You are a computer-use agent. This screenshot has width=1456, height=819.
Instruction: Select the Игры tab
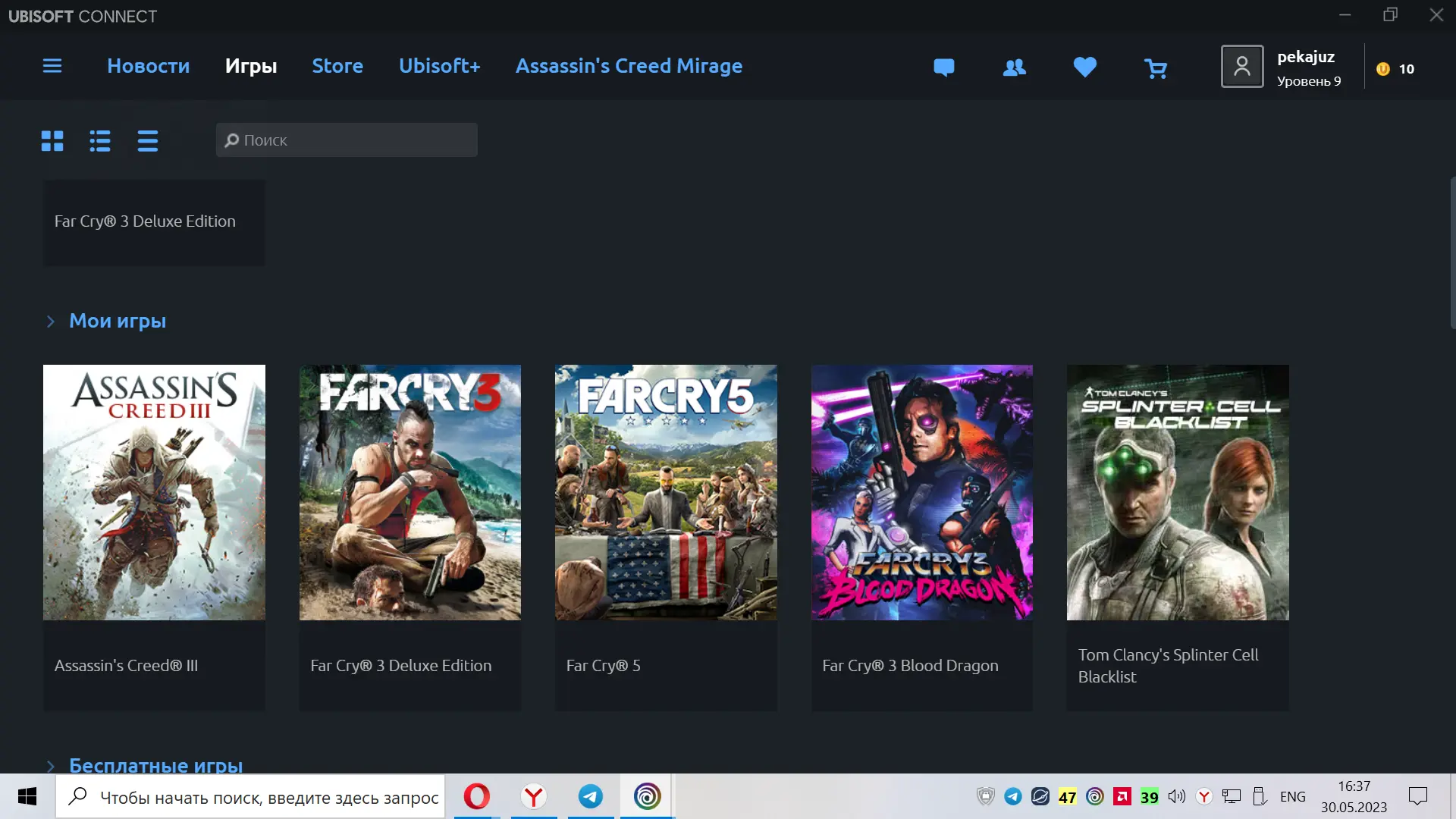click(x=251, y=66)
